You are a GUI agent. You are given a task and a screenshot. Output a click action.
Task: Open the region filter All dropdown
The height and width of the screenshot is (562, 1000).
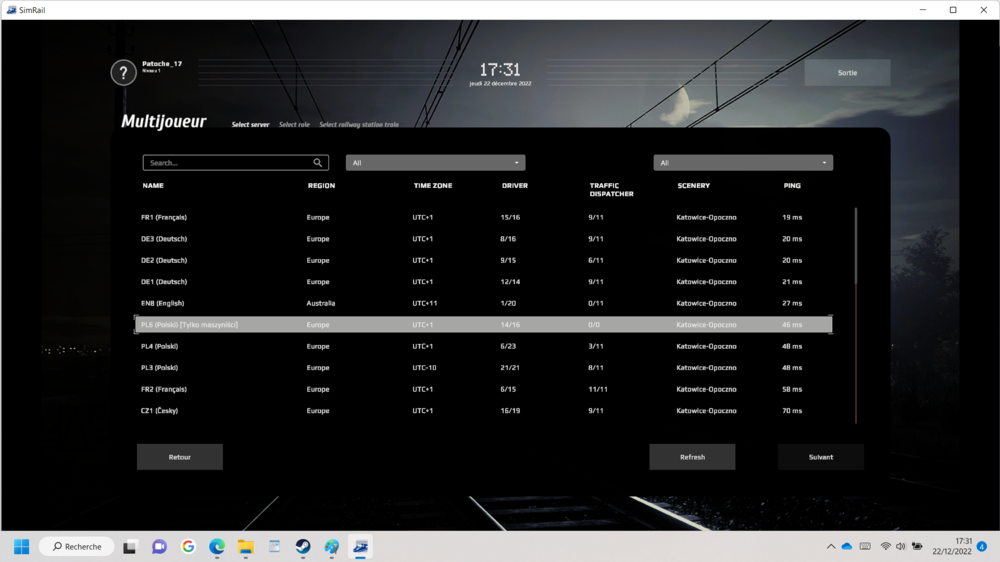click(436, 163)
